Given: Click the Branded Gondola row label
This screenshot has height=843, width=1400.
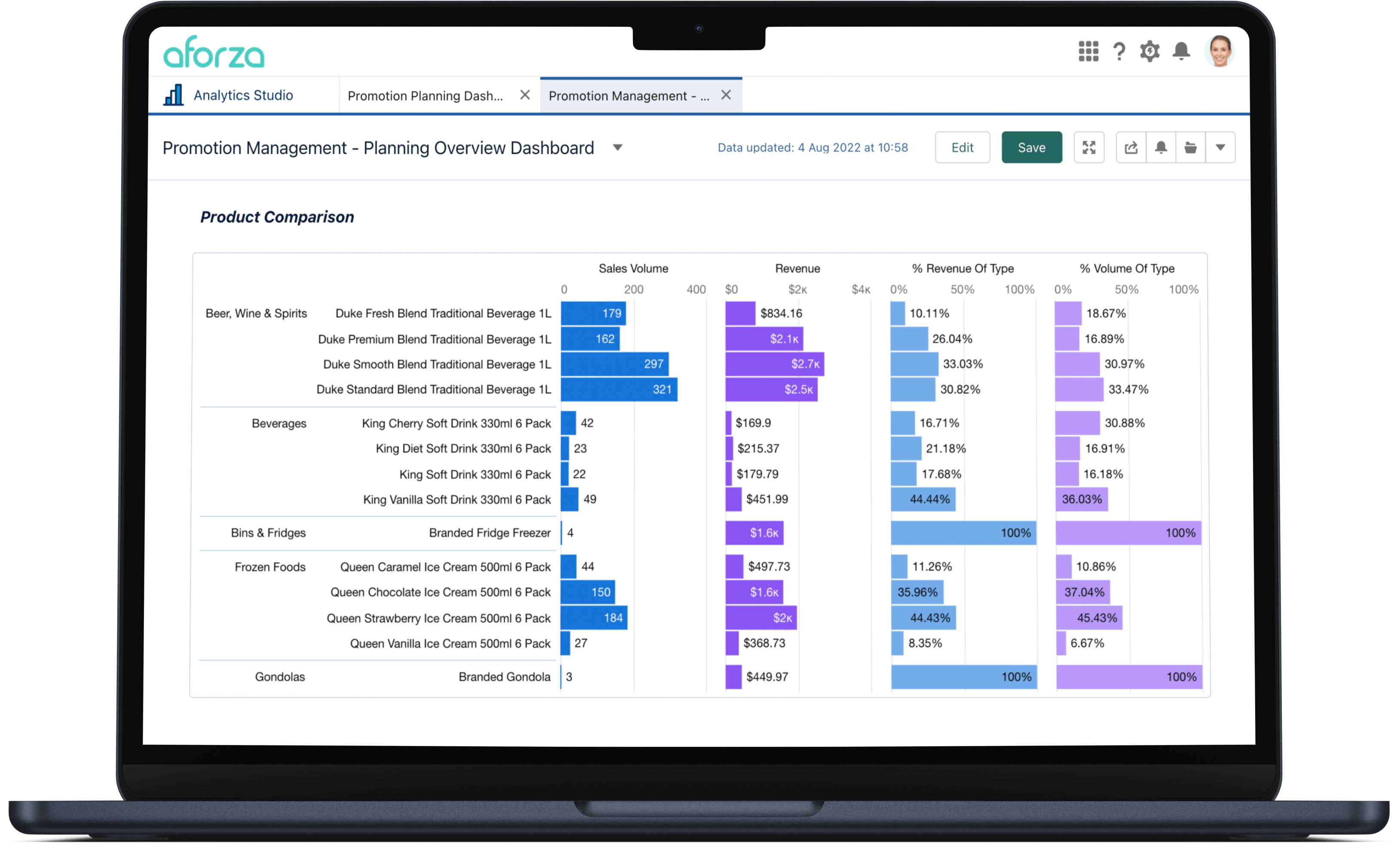Looking at the screenshot, I should (x=504, y=677).
